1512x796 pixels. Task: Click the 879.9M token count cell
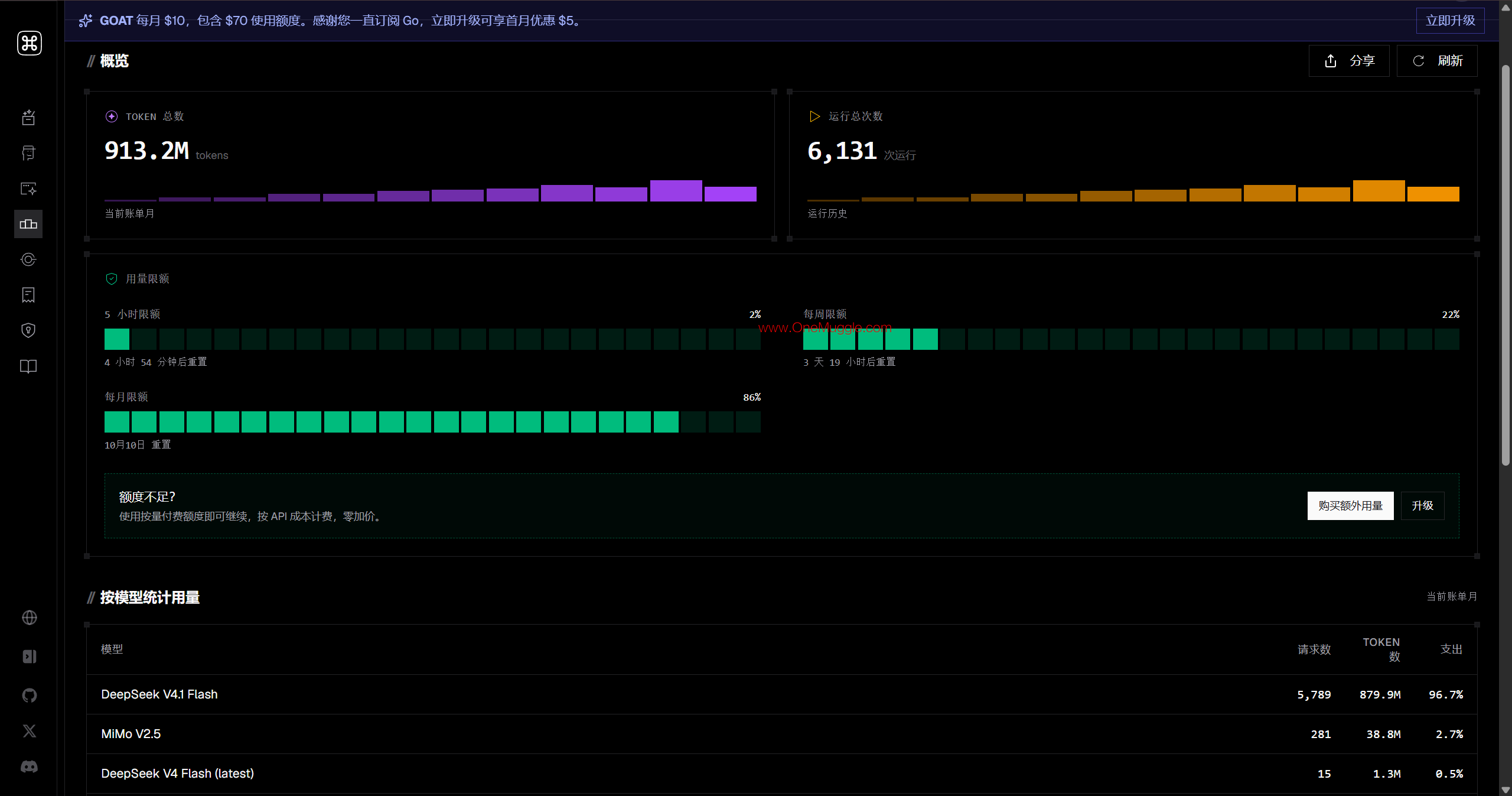(1380, 695)
